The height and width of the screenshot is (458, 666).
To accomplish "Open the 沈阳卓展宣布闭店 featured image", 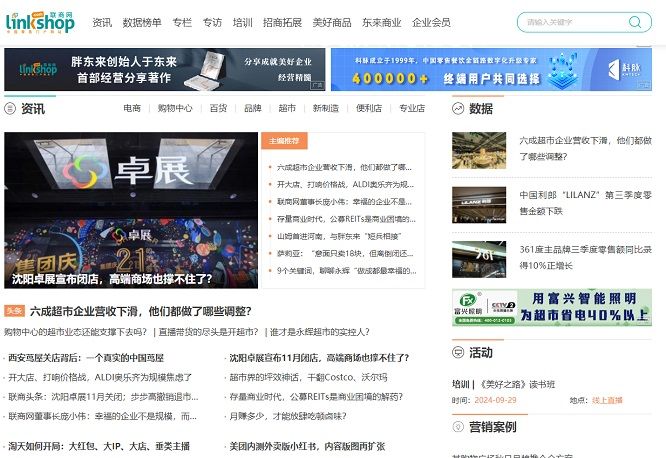I will (131, 210).
